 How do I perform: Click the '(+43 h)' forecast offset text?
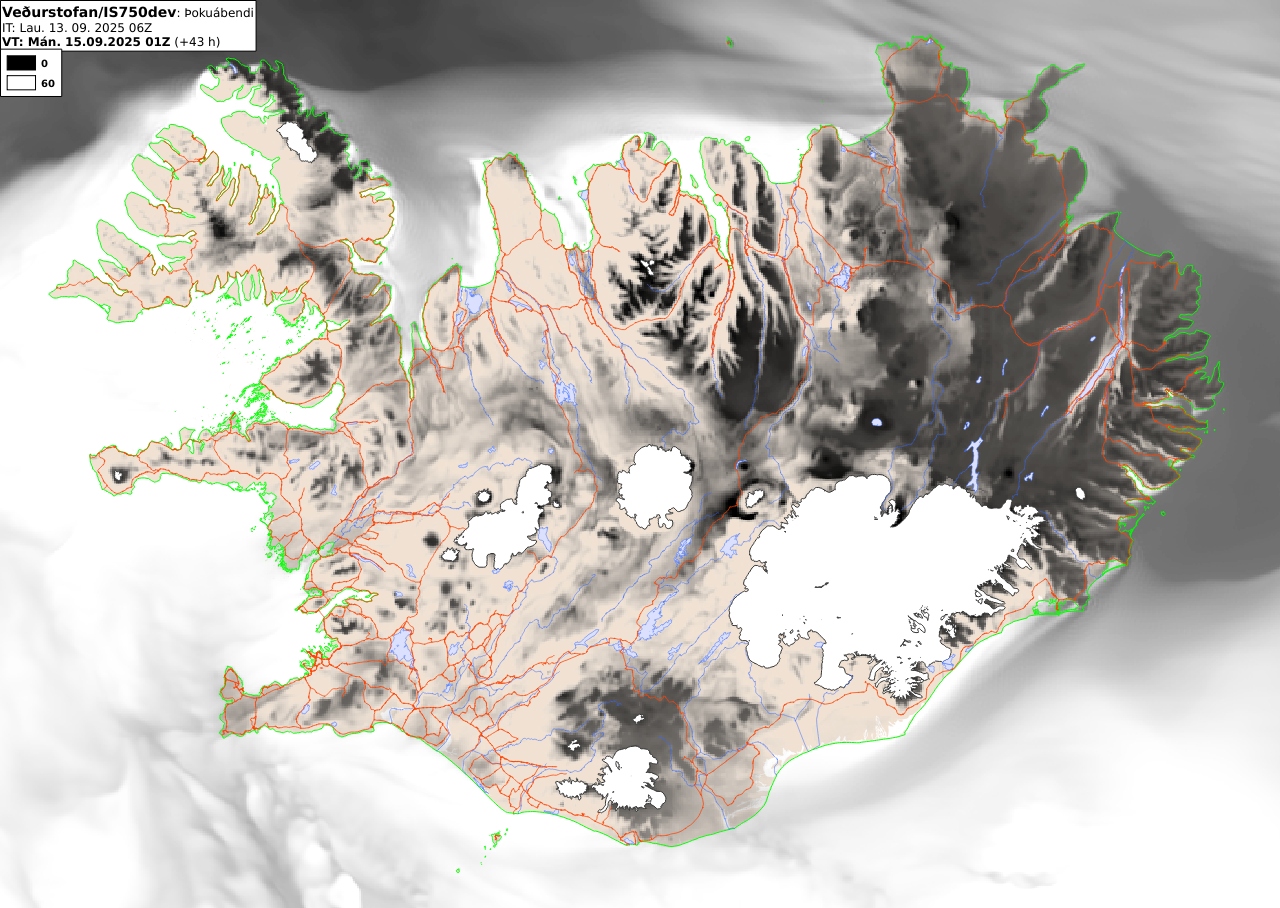(197, 42)
